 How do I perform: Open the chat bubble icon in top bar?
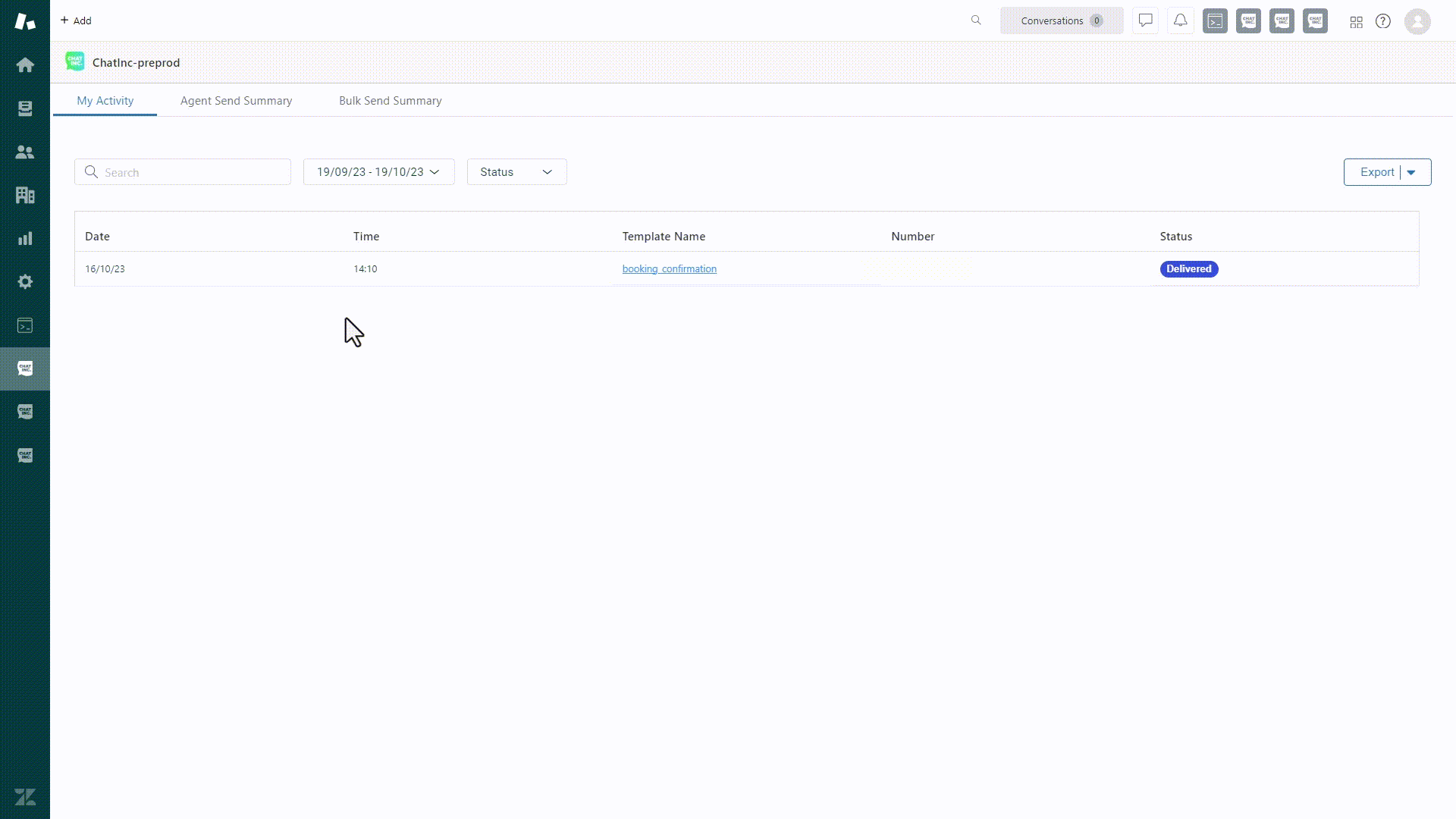click(1145, 20)
